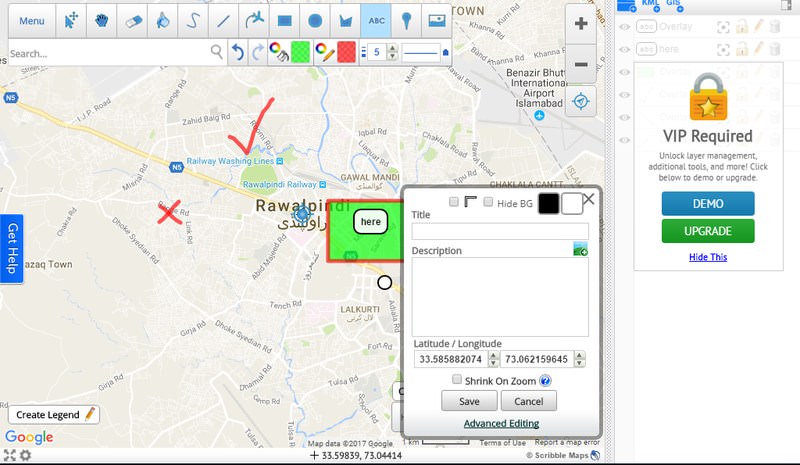Toggle visibility eye of first Overlay row
Viewport: 800px width, 465px height.
[624, 27]
